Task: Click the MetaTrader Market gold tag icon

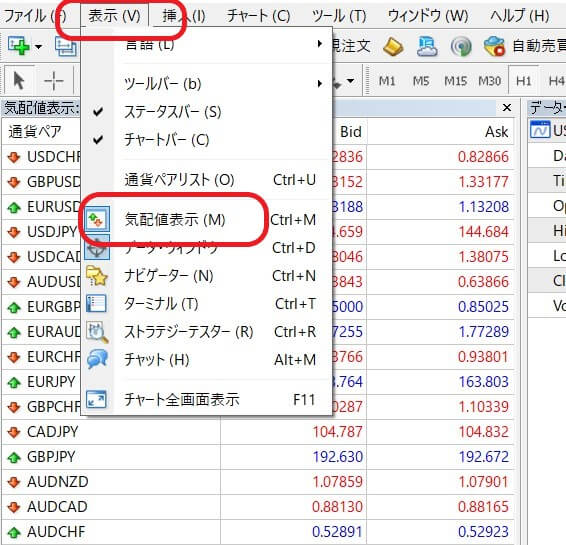Action: 393,47
